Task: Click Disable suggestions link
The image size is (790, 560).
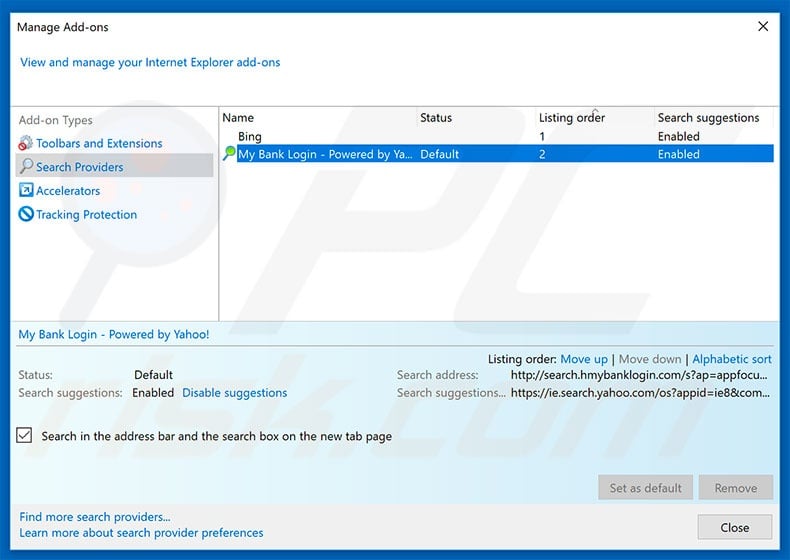Action: pyautogui.click(x=234, y=393)
